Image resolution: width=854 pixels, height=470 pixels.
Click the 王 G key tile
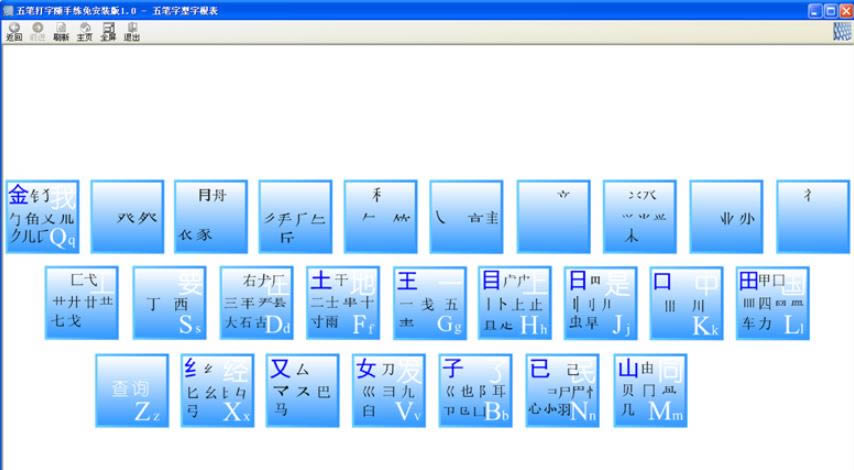click(429, 303)
